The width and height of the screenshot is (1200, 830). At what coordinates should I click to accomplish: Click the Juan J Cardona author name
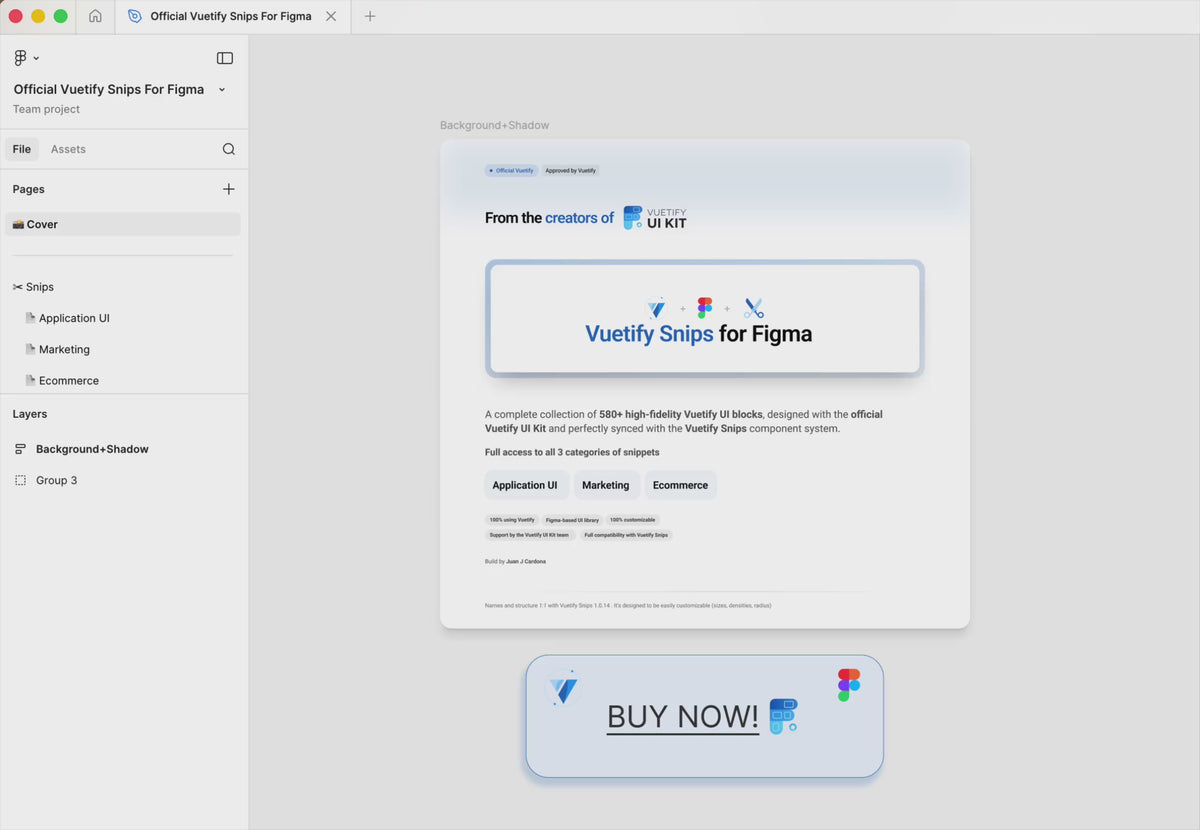(x=527, y=562)
